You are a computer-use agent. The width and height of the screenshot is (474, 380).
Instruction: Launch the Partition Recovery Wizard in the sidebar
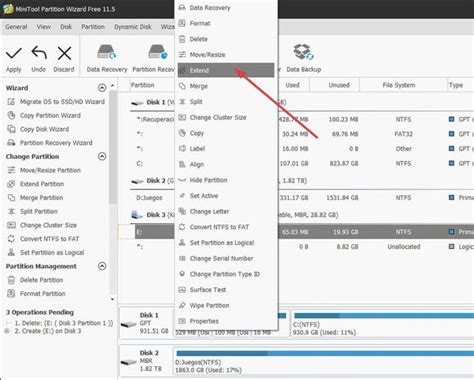point(50,143)
